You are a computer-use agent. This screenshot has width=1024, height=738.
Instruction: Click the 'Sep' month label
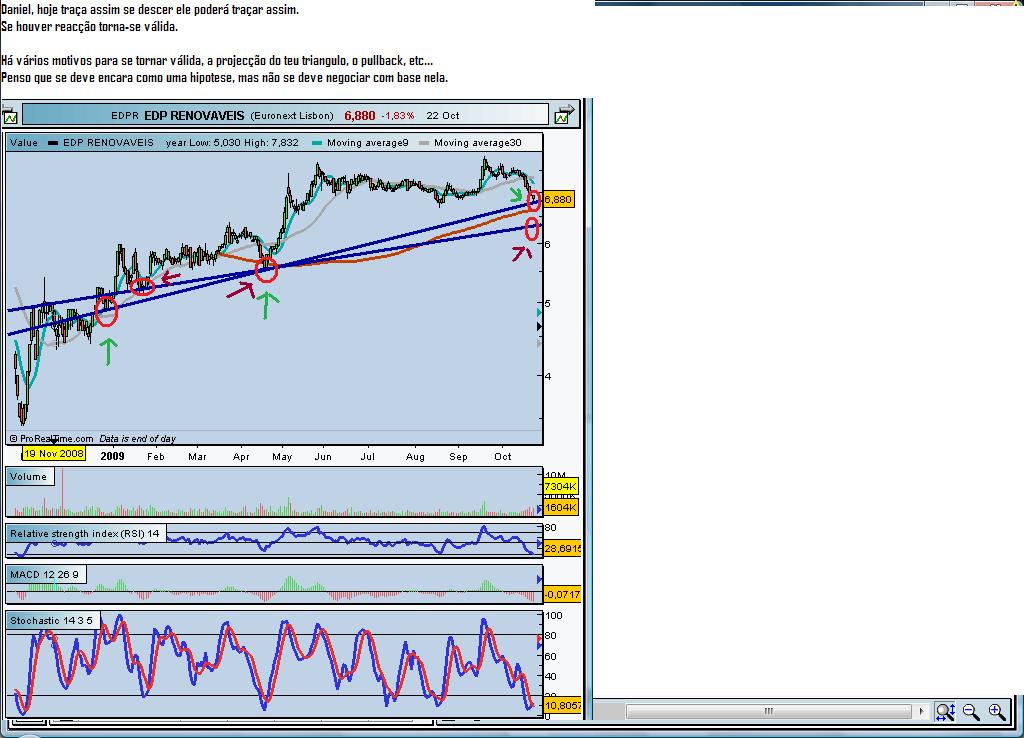[x=458, y=457]
